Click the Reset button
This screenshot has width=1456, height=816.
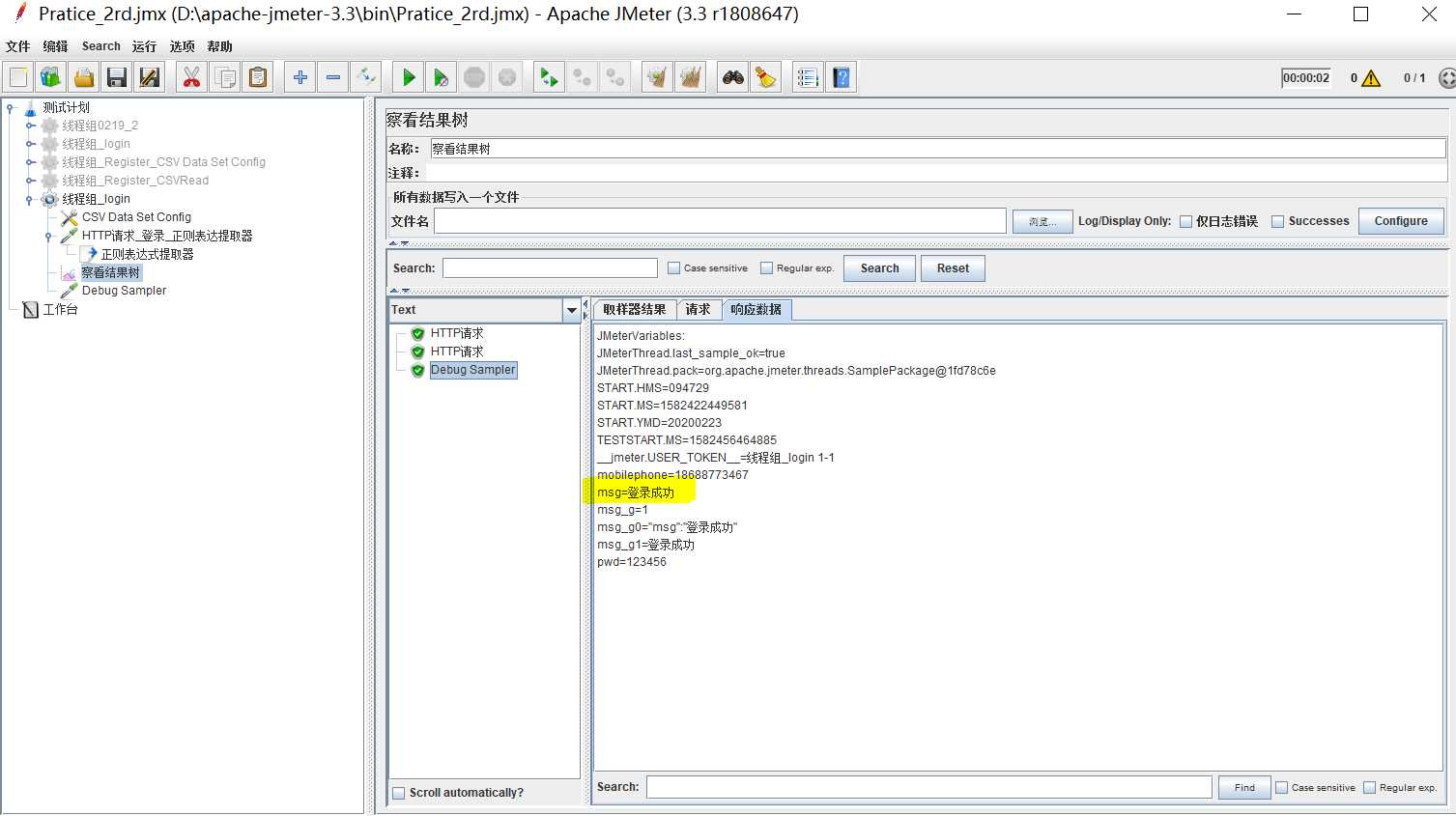click(953, 268)
